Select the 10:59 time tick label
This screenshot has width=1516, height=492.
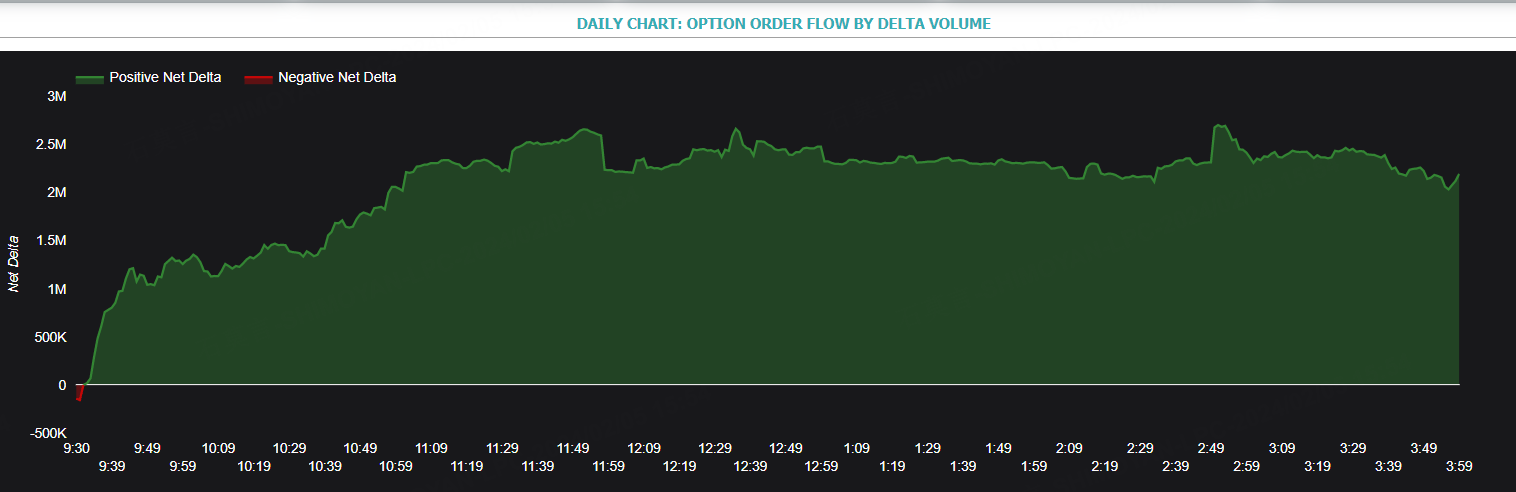397,466
